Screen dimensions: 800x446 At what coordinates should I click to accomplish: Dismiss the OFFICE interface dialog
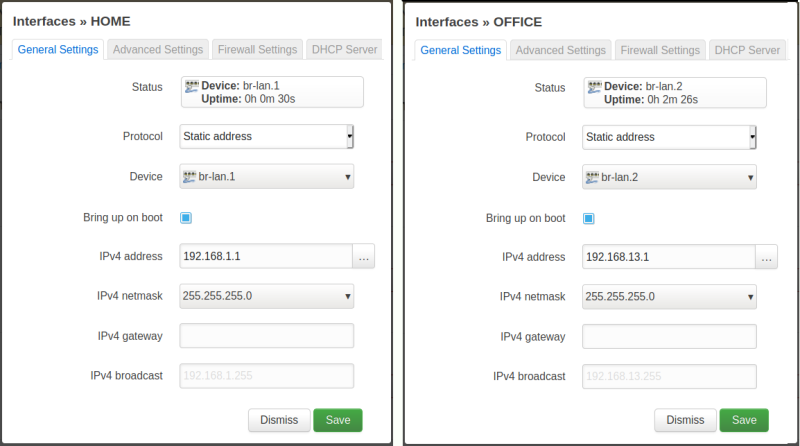[x=685, y=420]
